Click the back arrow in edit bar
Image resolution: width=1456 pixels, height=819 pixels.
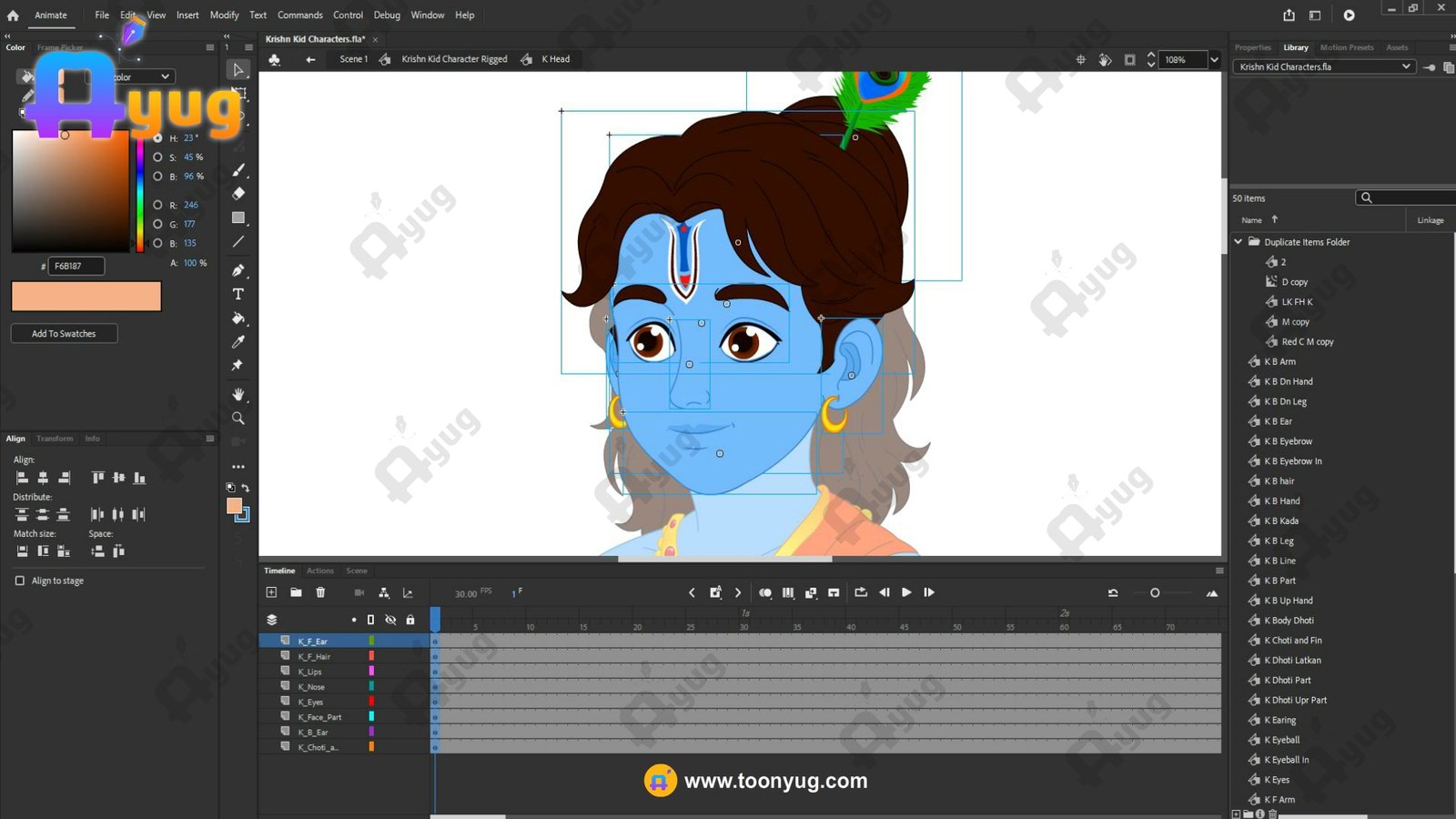(310, 59)
